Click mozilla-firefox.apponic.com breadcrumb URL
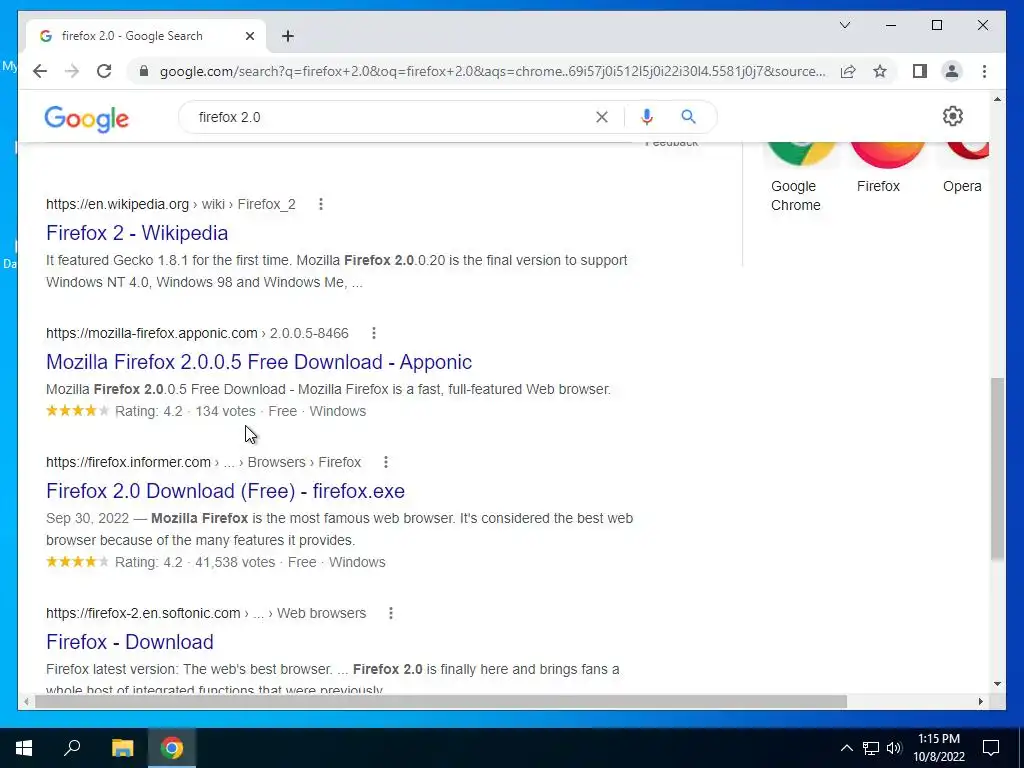 197,333
